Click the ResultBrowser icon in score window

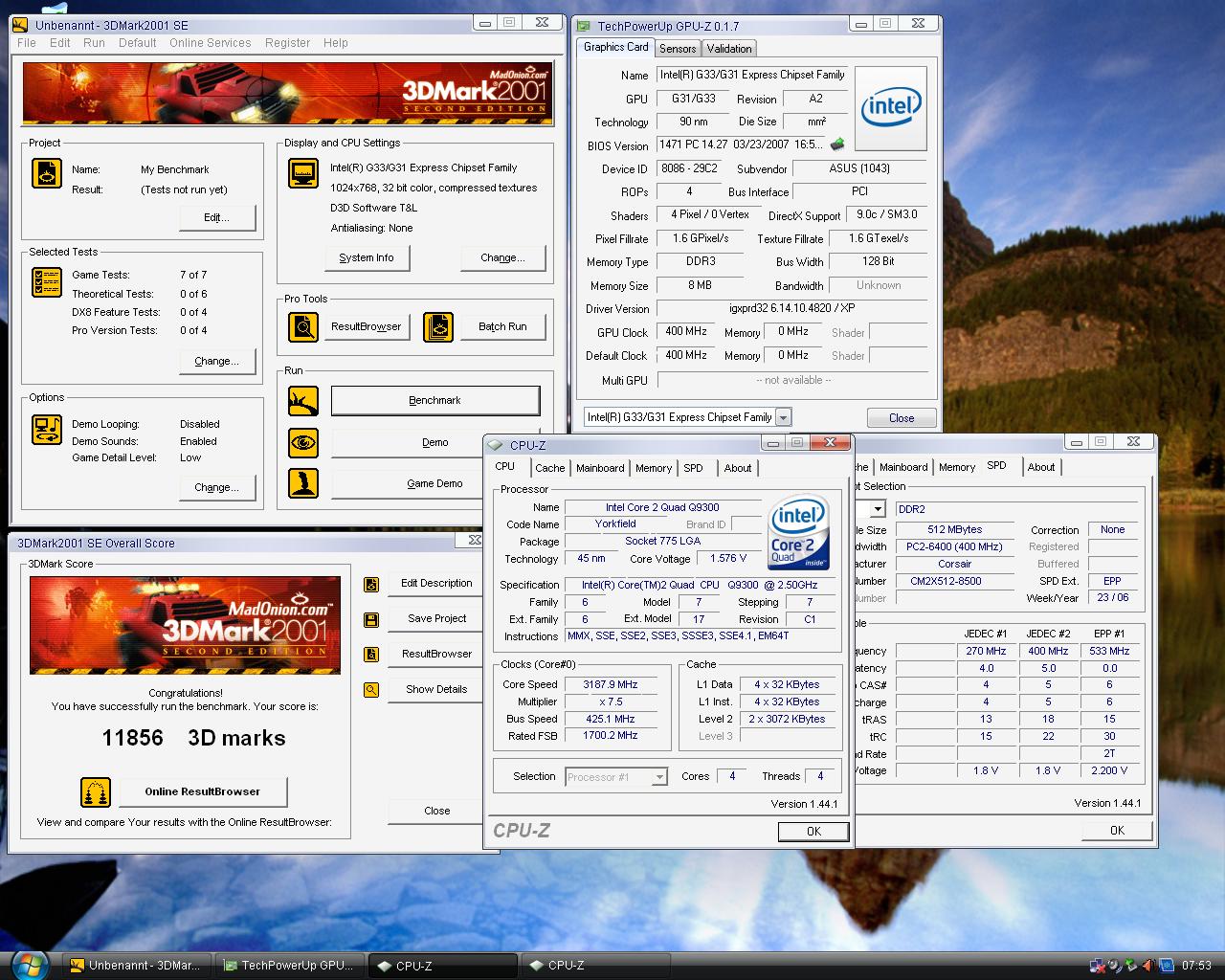pyautogui.click(x=371, y=655)
